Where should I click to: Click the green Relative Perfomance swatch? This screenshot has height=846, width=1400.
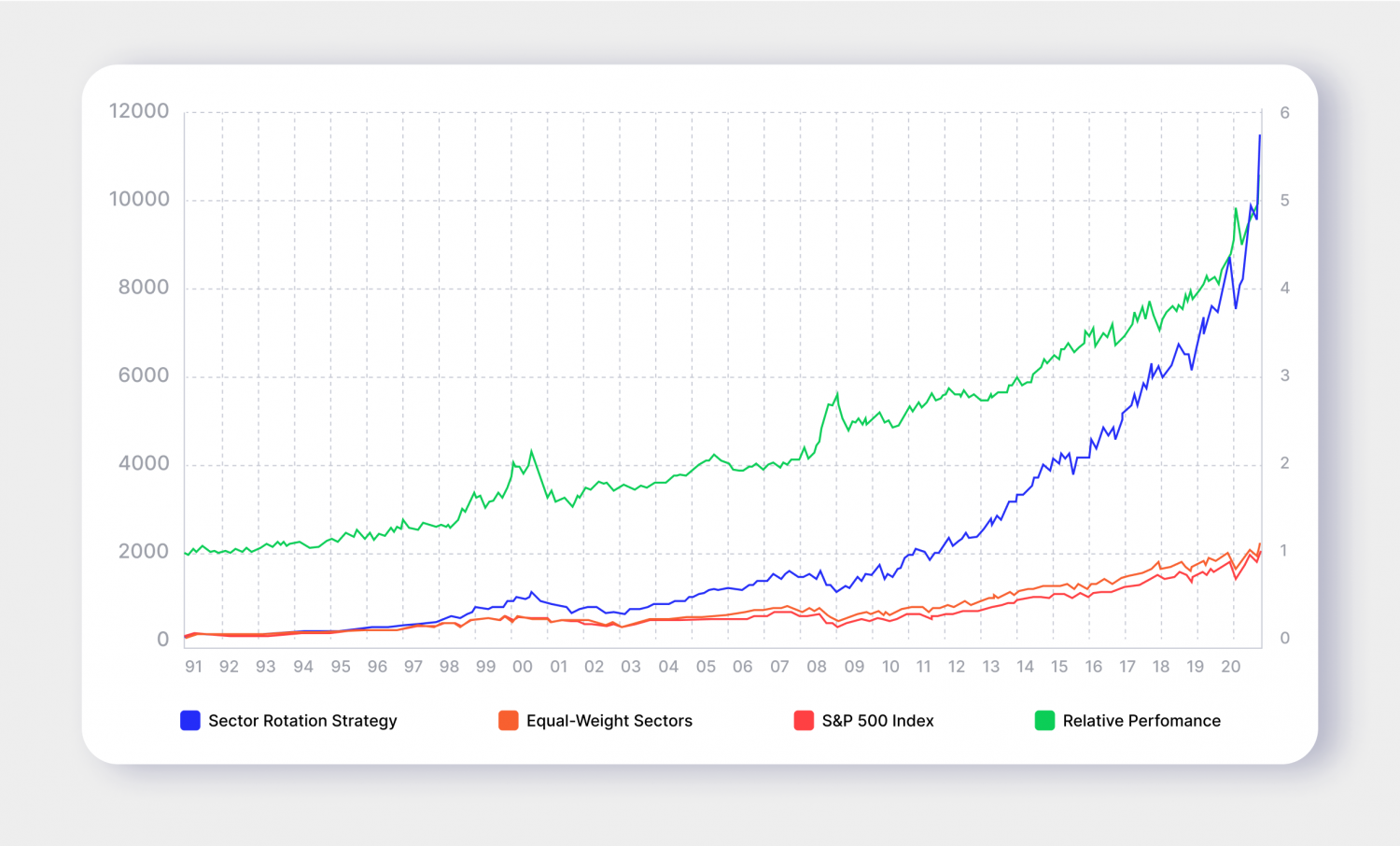click(x=1044, y=721)
